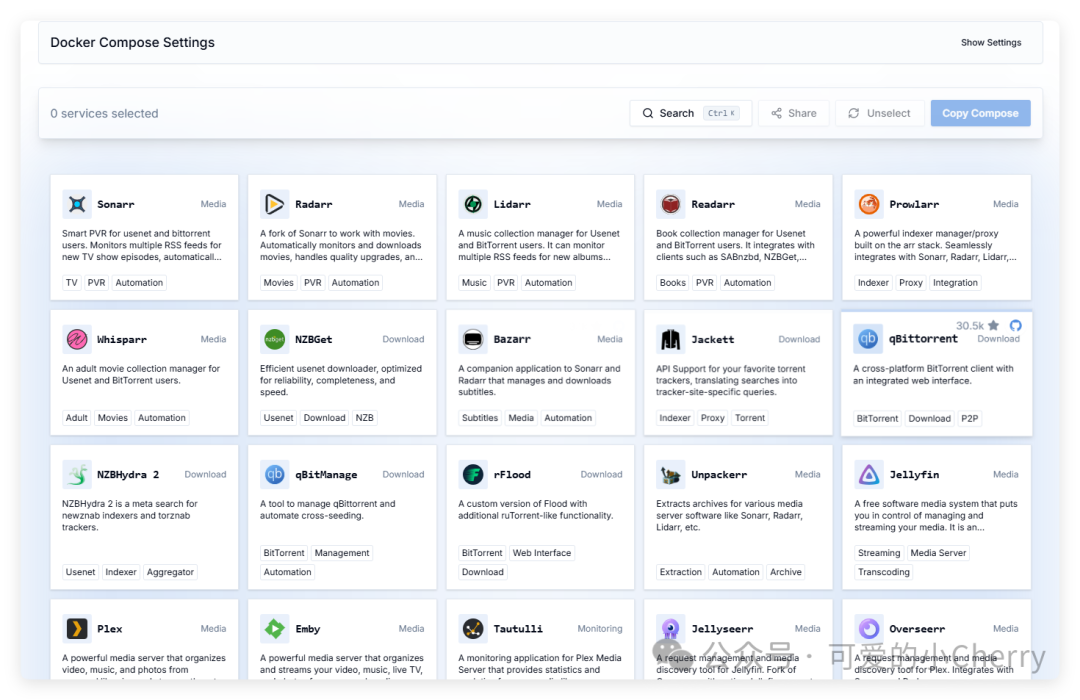Expand Show Settings for Docker Compose
This screenshot has width=1080, height=700.
[990, 43]
